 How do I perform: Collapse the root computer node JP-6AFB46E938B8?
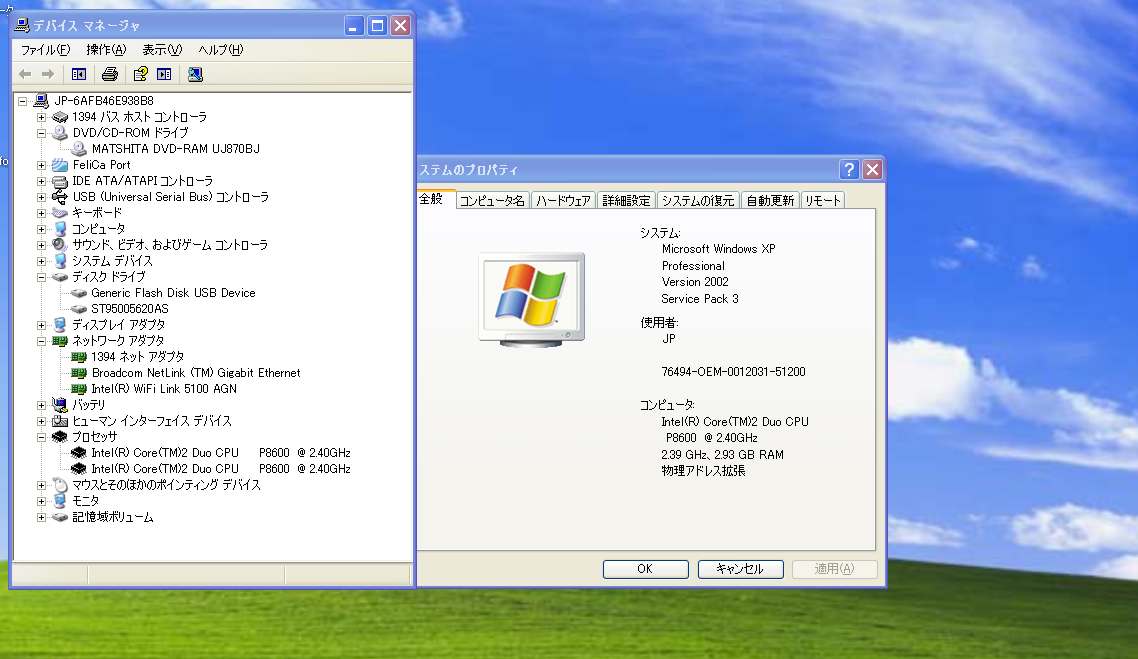(x=22, y=101)
